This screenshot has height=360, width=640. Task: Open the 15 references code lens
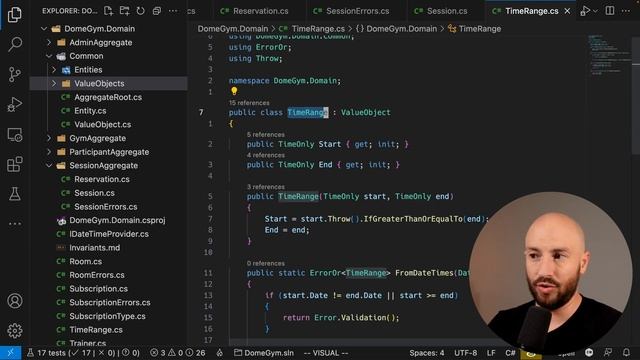(x=249, y=103)
